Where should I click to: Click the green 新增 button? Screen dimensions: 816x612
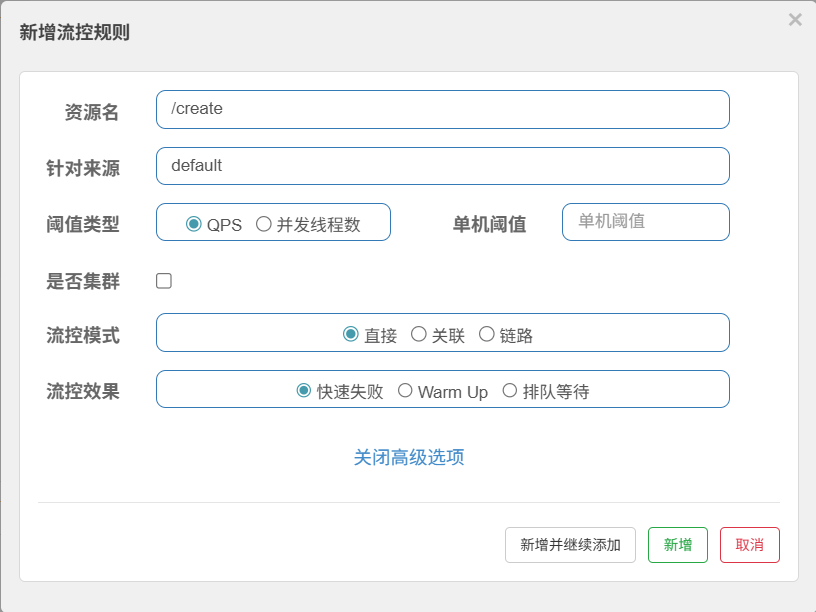pyautogui.click(x=677, y=545)
